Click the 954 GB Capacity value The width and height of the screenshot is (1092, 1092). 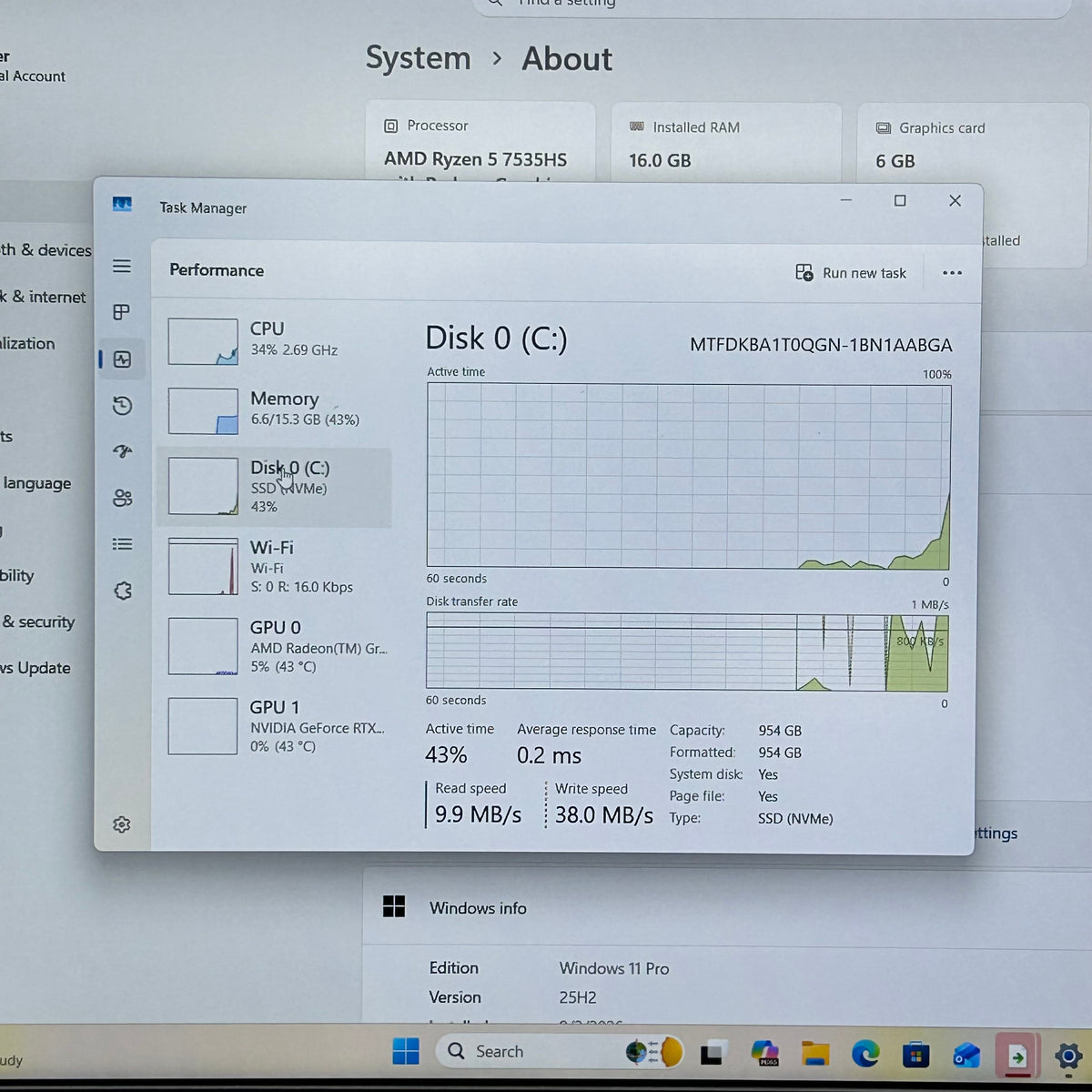(780, 731)
